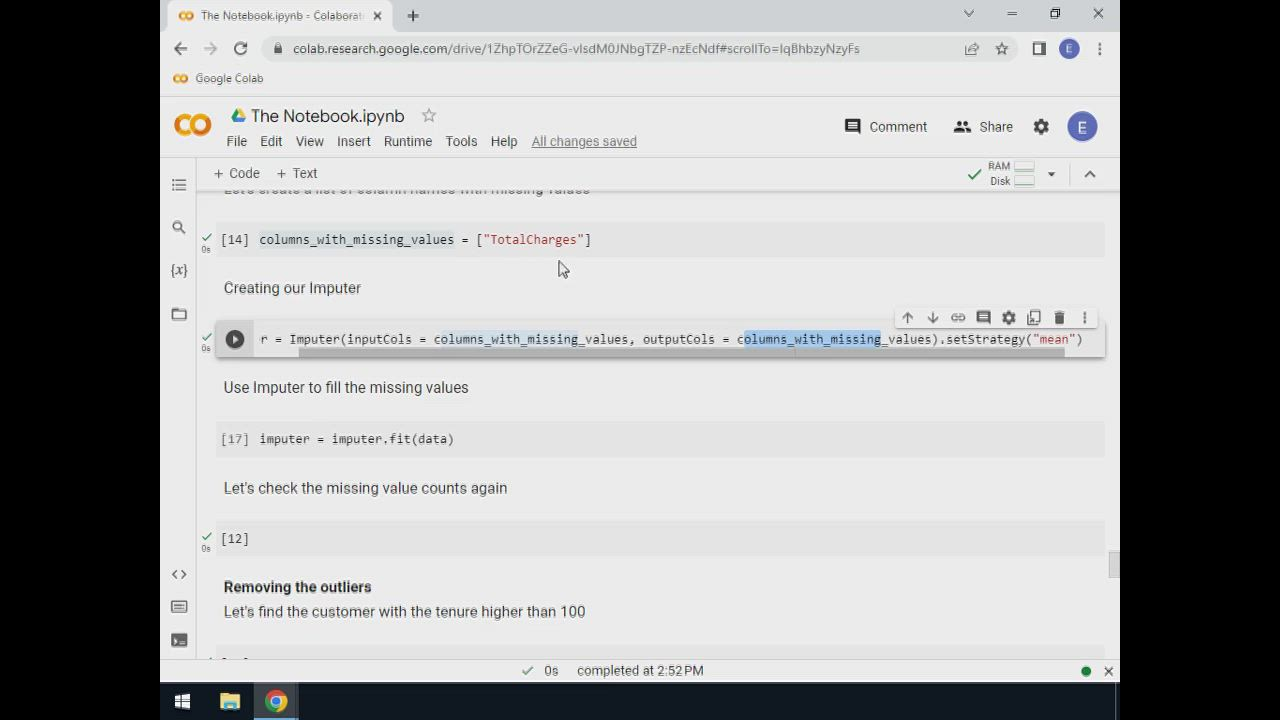Open the tab search dropdown
The width and height of the screenshot is (1280, 720).
click(x=968, y=14)
